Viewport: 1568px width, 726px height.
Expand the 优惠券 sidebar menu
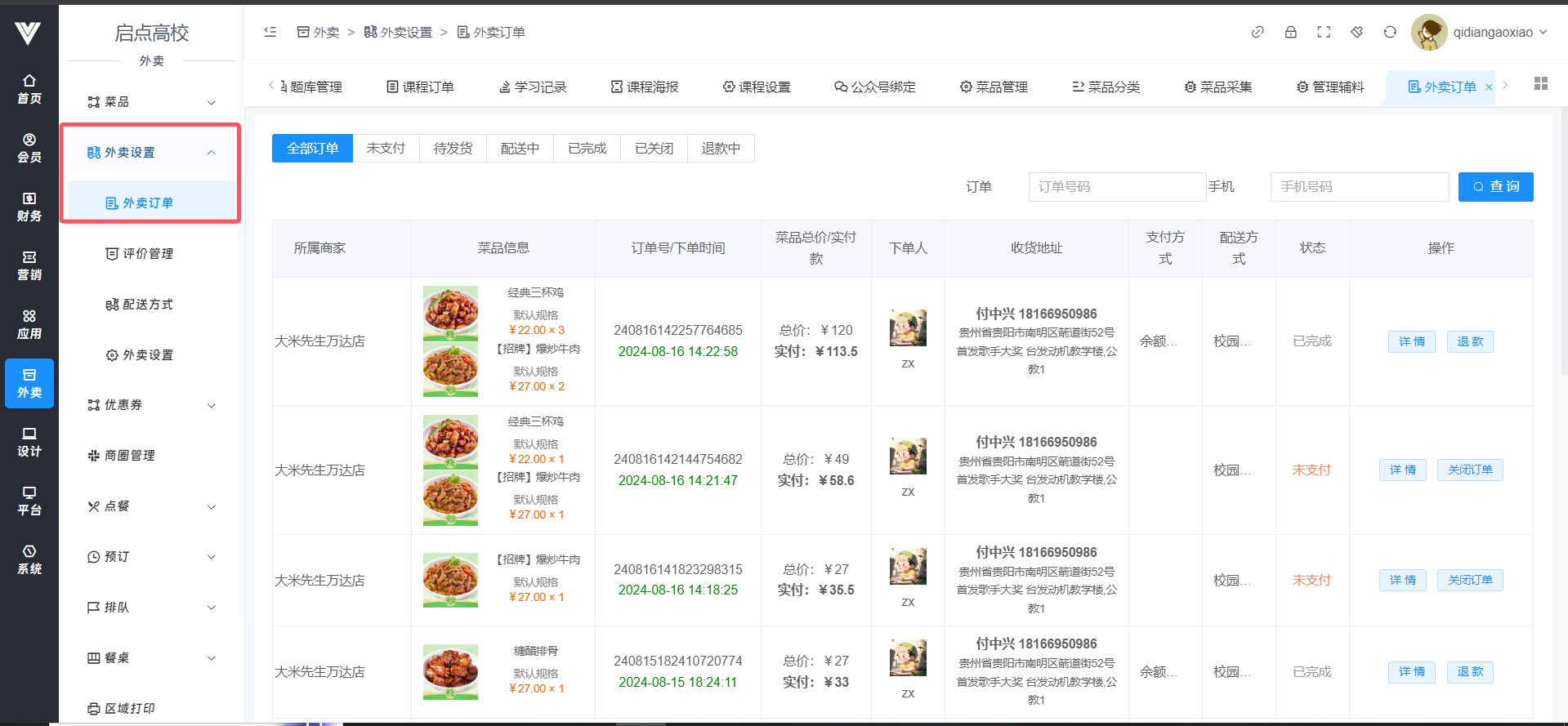point(151,405)
